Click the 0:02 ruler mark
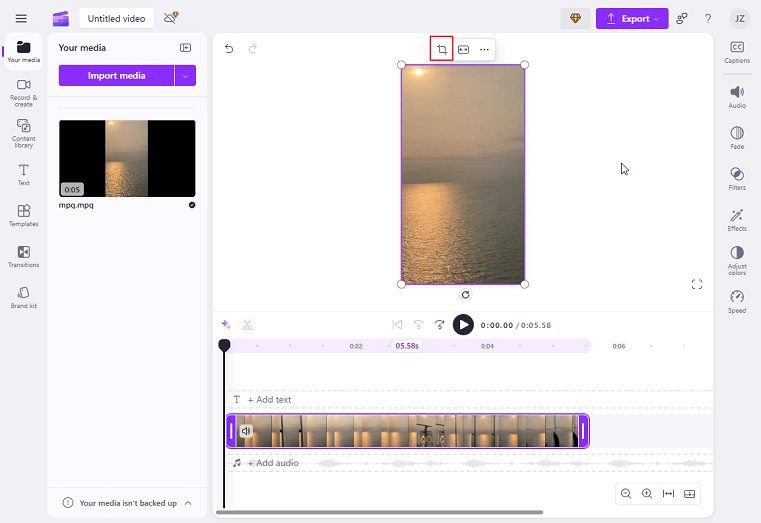 (356, 346)
